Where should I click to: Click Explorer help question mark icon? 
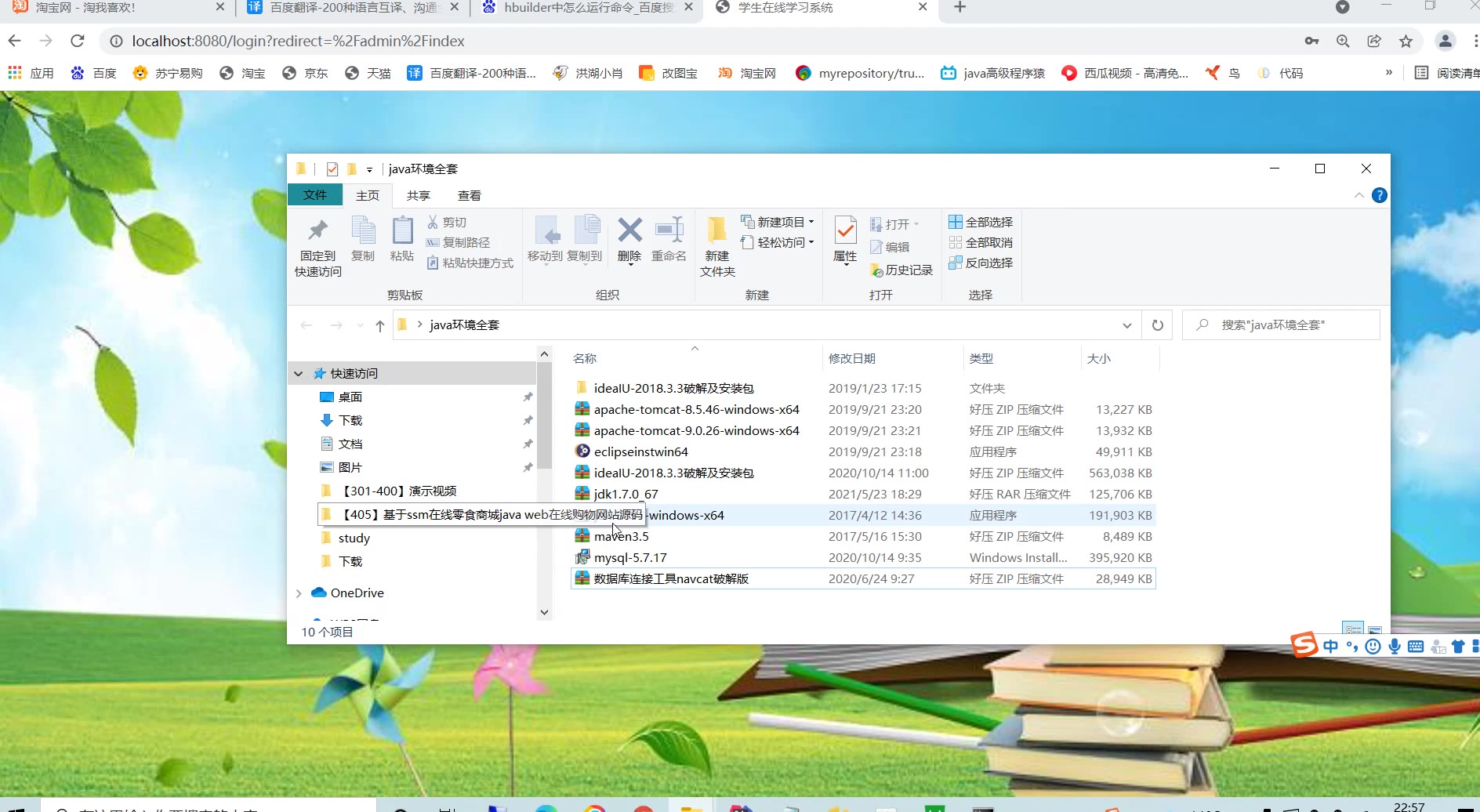[1380, 195]
